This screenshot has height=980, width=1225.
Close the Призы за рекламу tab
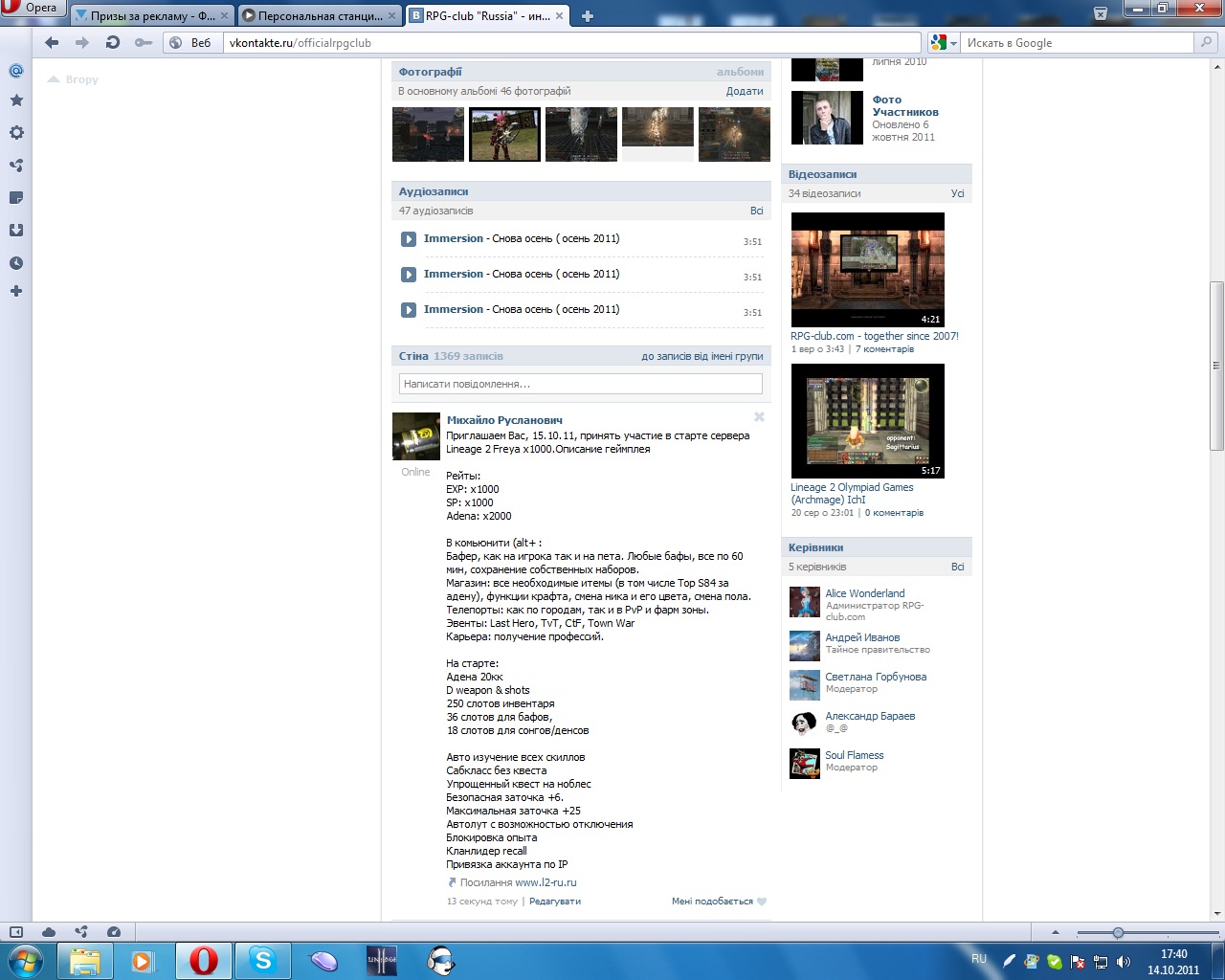coord(224,15)
